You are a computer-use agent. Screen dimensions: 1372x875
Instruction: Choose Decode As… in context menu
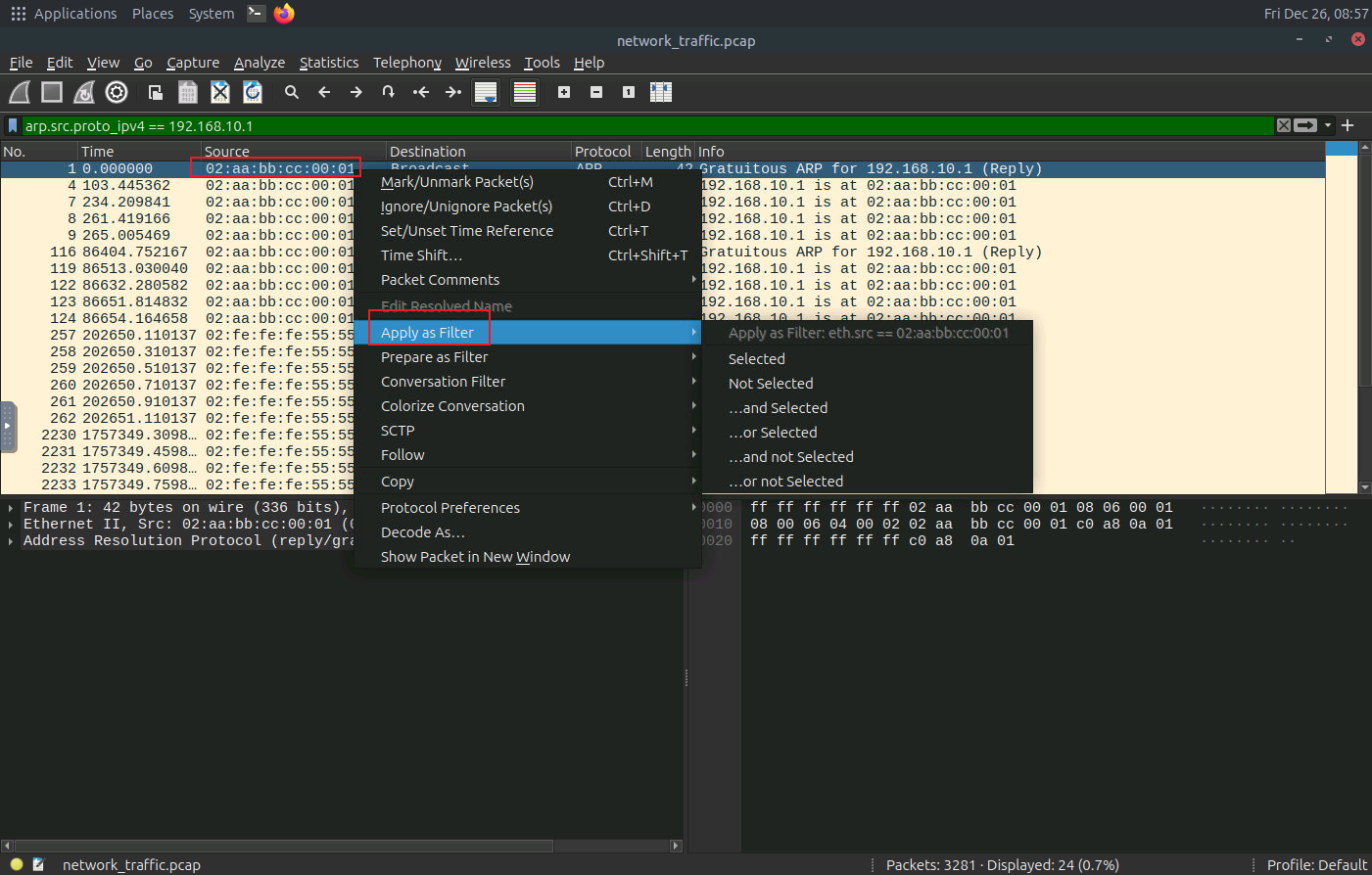pyautogui.click(x=527, y=532)
